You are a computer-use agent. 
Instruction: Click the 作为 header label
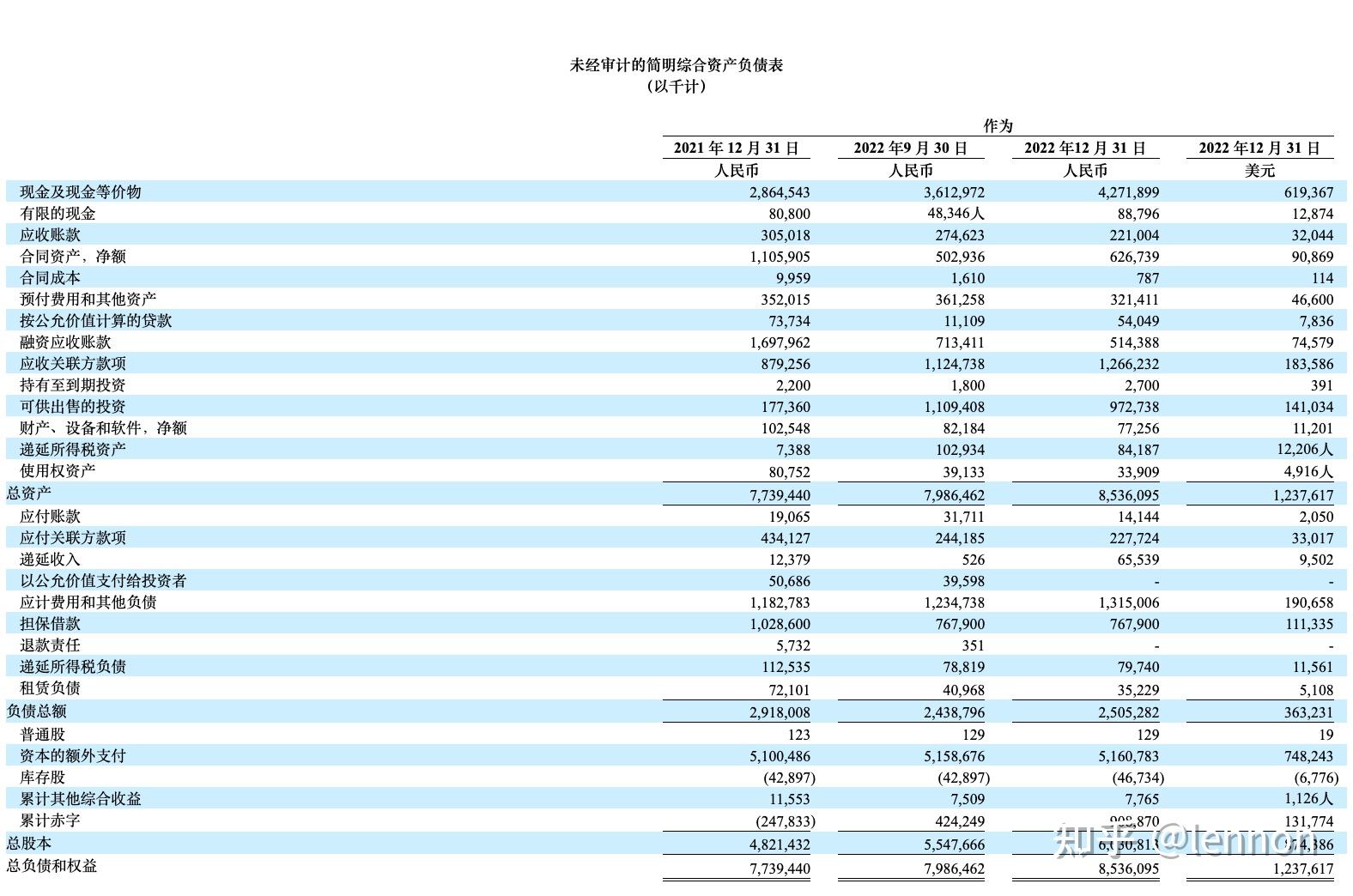998,125
